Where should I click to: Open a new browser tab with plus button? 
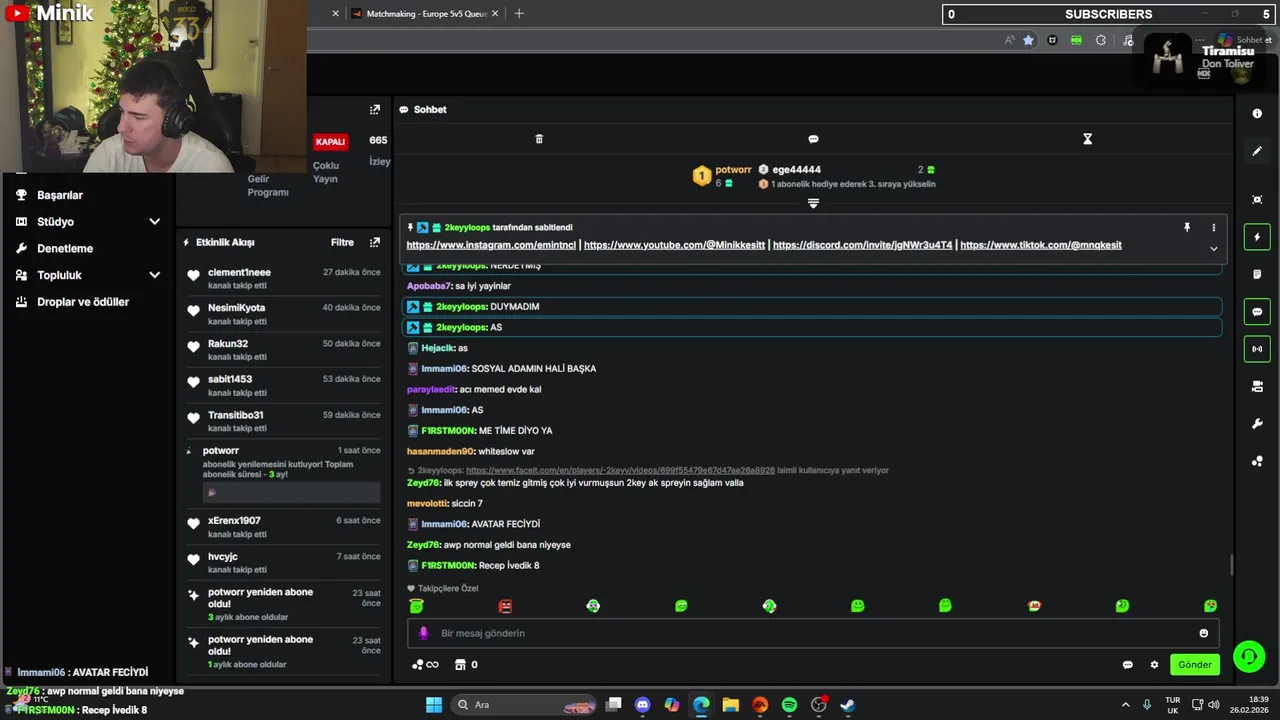pyautogui.click(x=518, y=14)
